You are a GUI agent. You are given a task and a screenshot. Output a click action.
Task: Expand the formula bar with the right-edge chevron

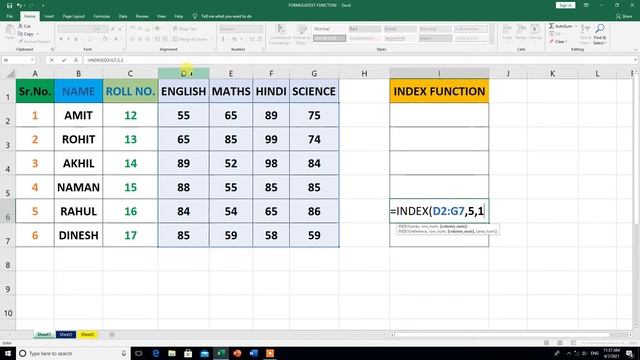636,60
